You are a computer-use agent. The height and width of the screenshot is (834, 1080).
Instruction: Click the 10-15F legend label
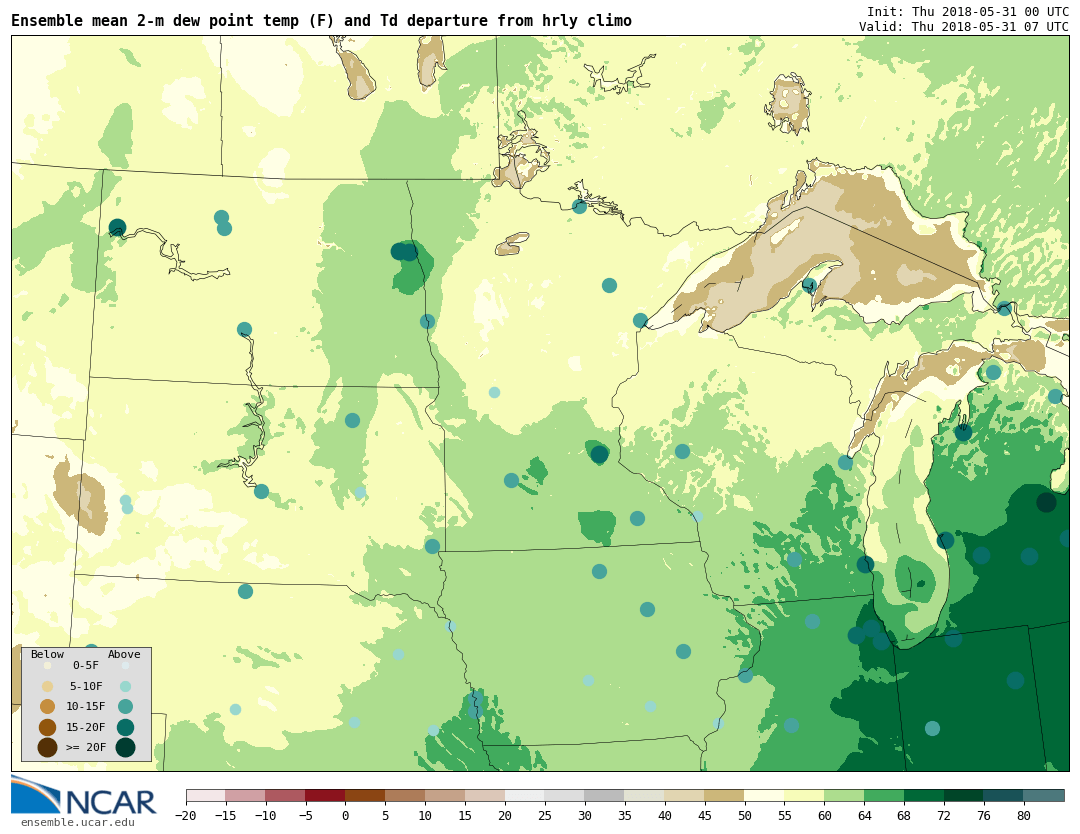pyautogui.click(x=86, y=707)
